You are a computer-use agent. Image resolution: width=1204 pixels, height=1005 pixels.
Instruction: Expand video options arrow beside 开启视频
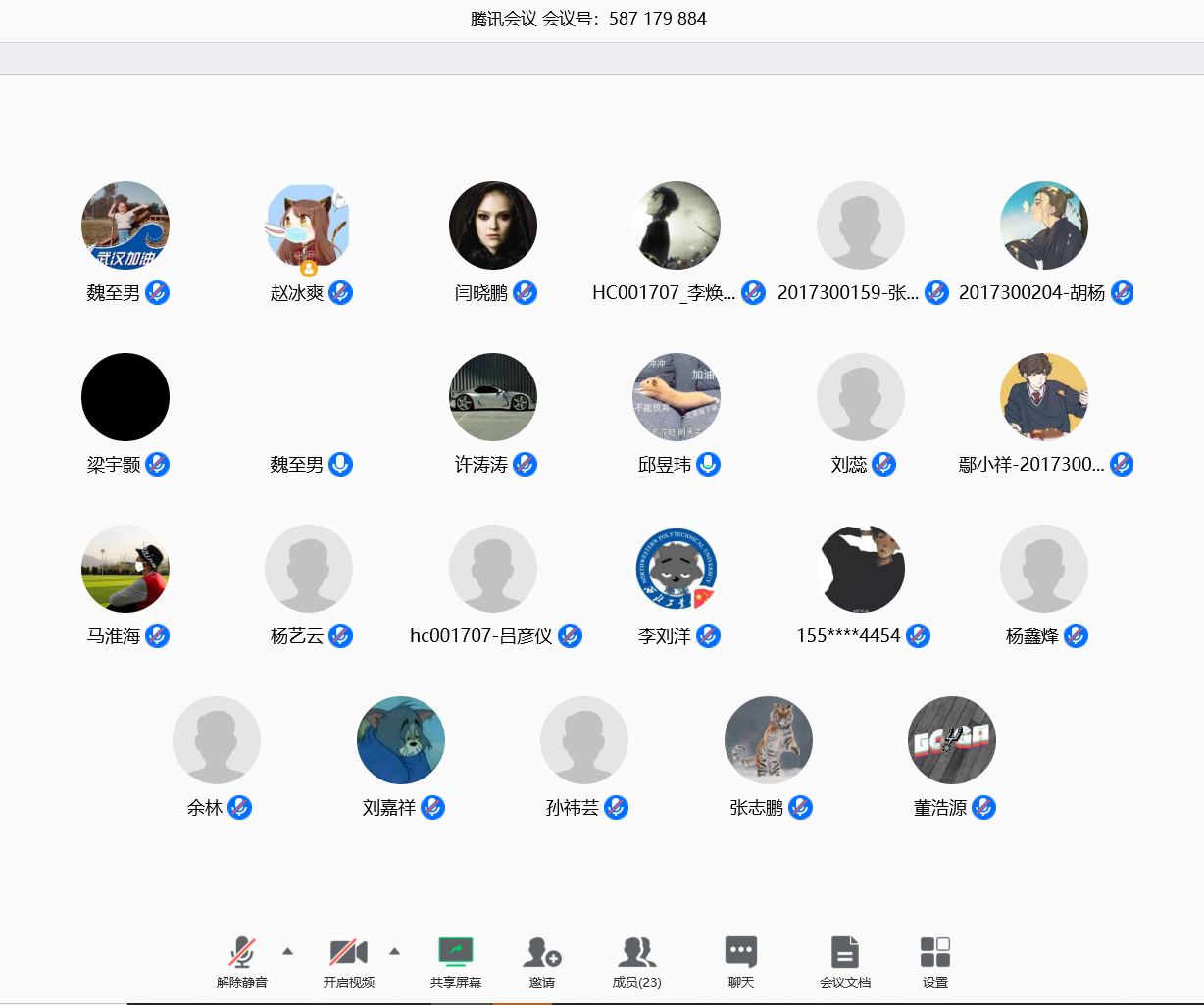[x=394, y=951]
